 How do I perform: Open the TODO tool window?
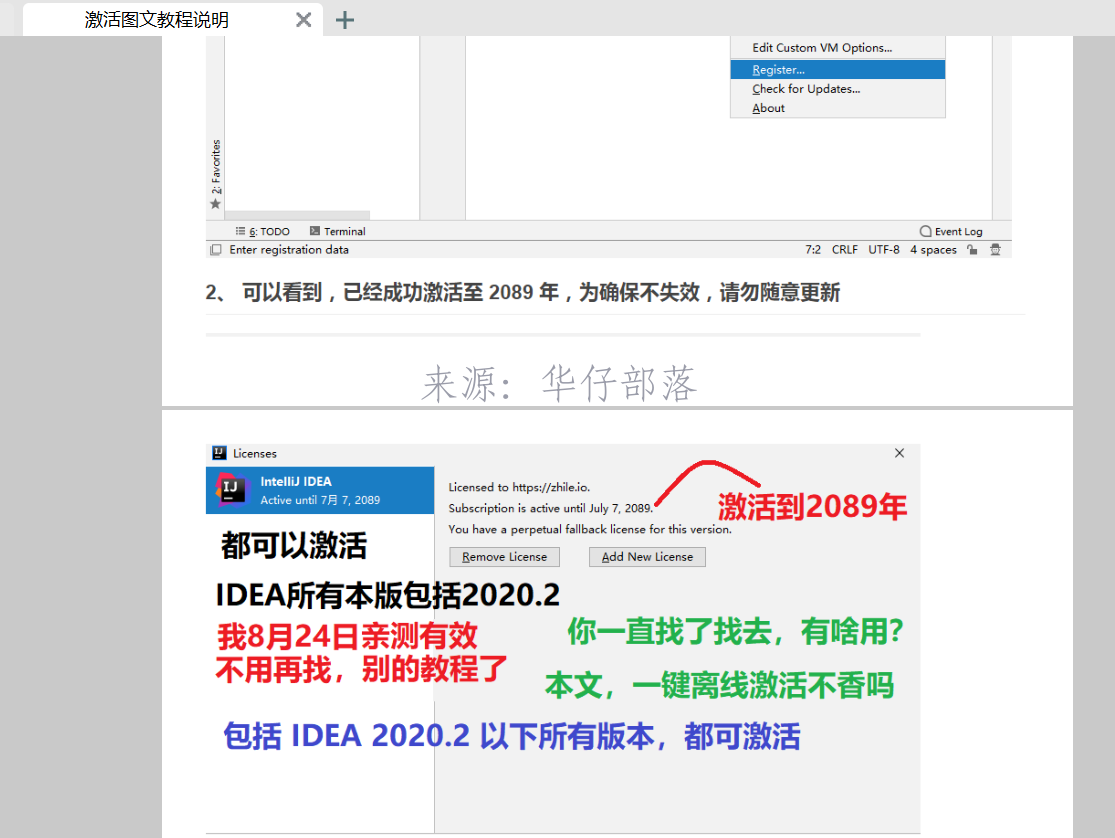coord(263,231)
